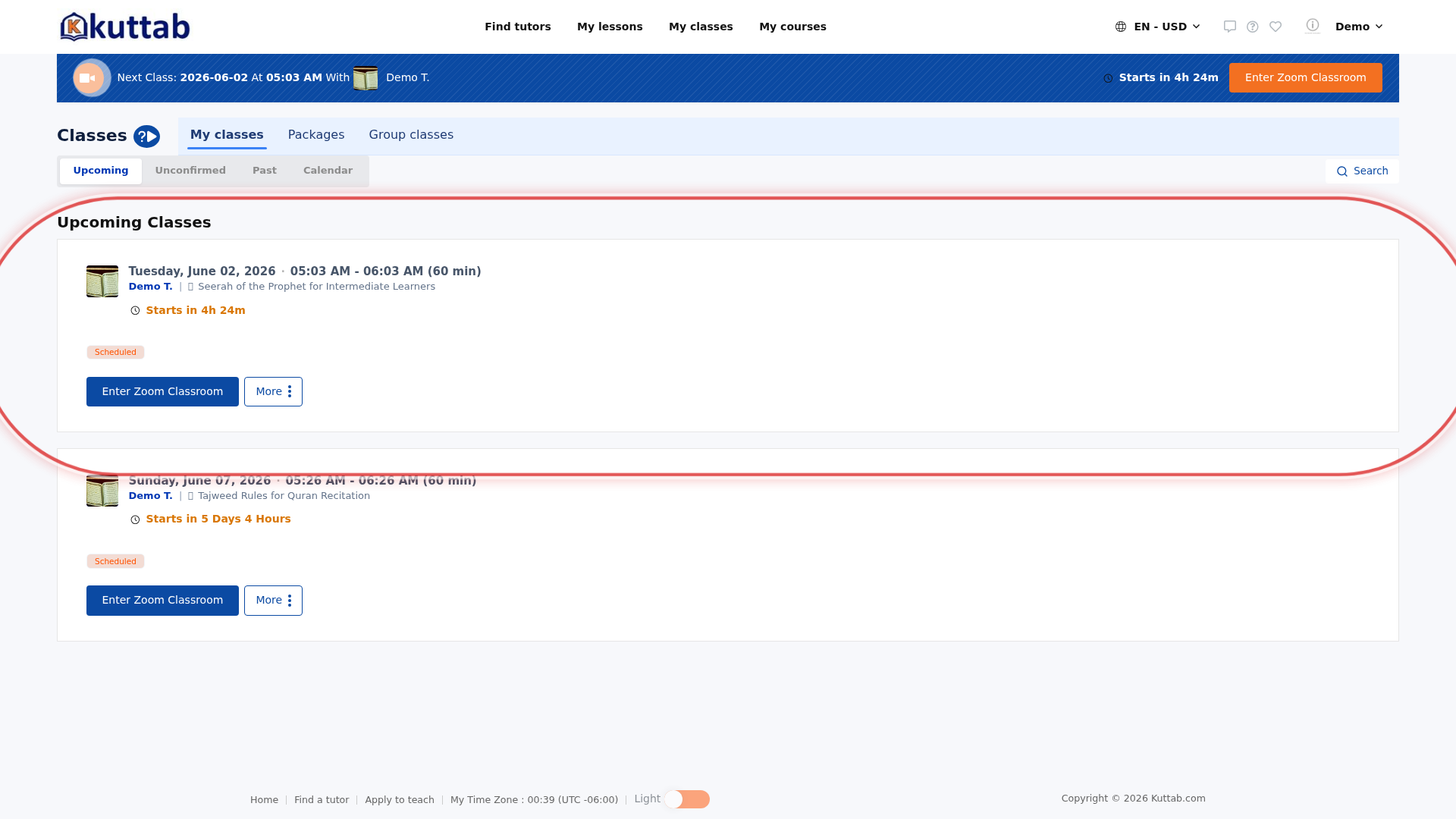1456x819 pixels.
Task: Go to Find tutors
Action: click(x=518, y=27)
